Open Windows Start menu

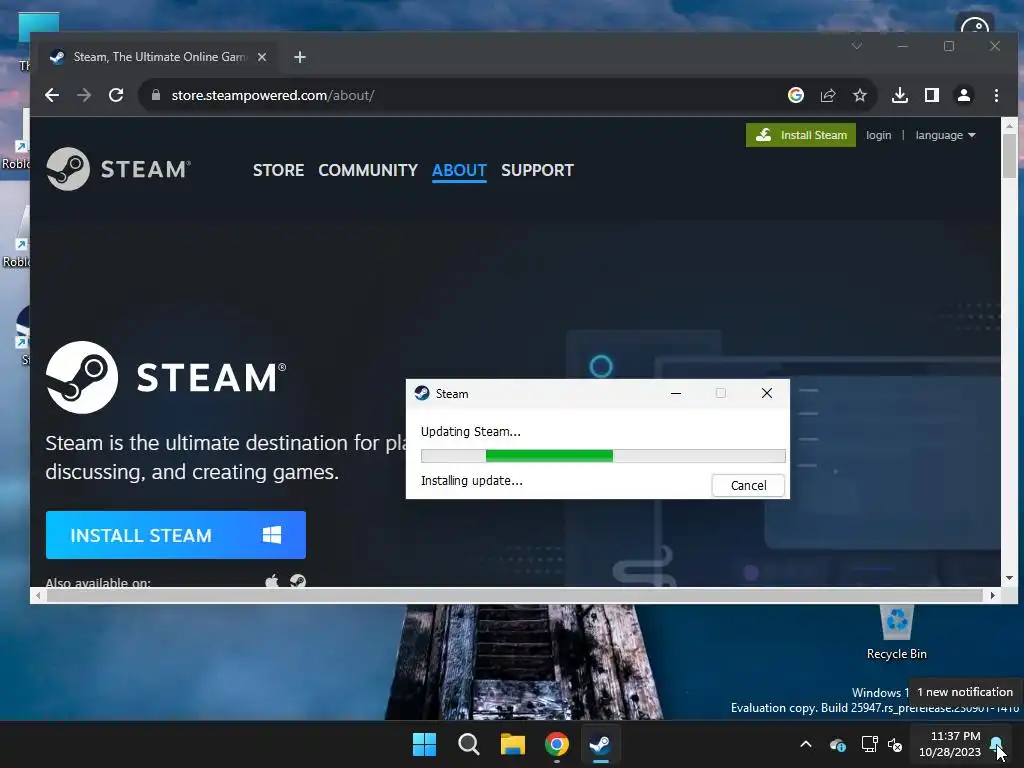click(x=424, y=744)
